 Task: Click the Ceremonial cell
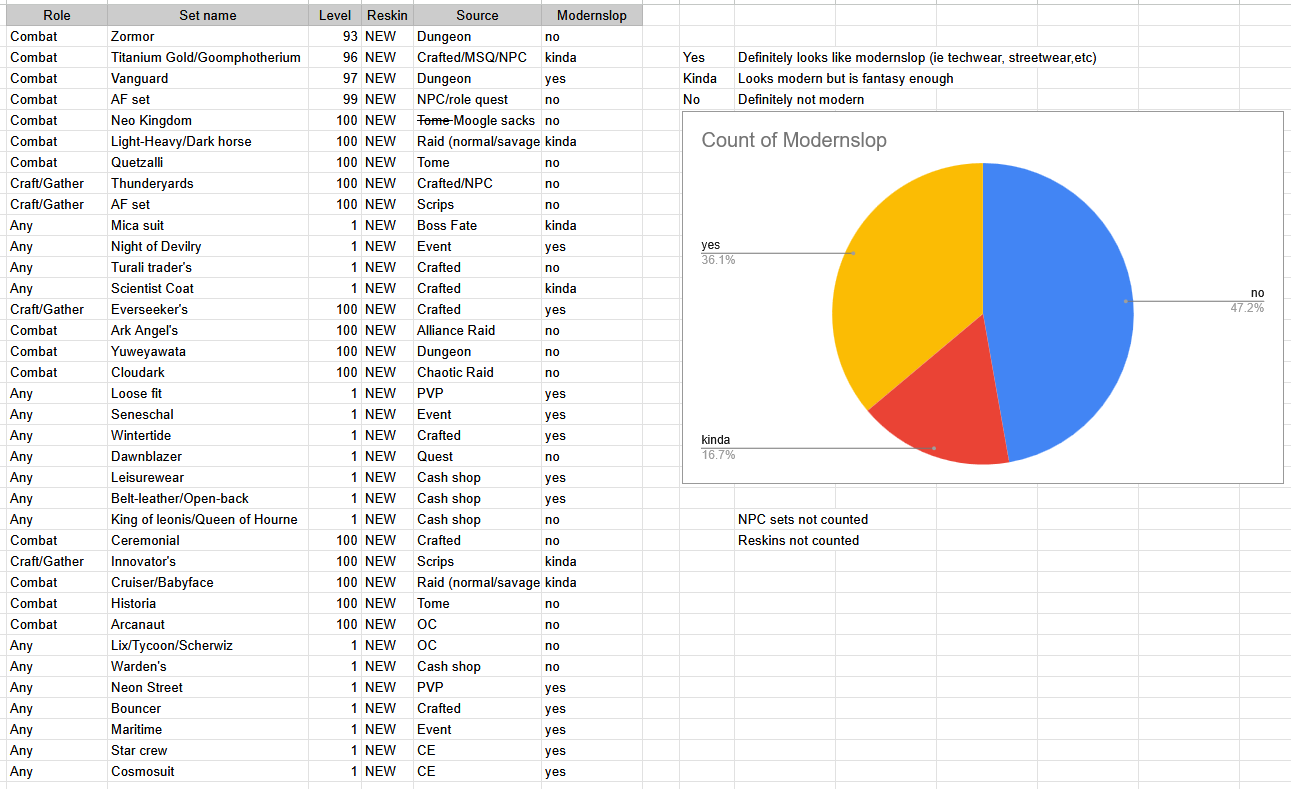[x=208, y=540]
